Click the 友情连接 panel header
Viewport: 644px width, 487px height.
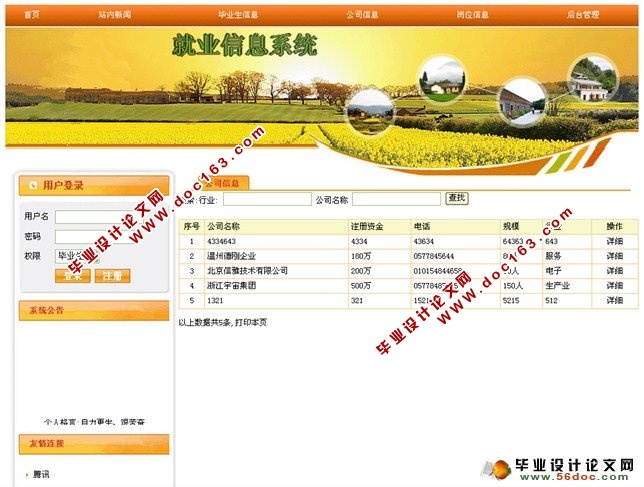pos(94,444)
